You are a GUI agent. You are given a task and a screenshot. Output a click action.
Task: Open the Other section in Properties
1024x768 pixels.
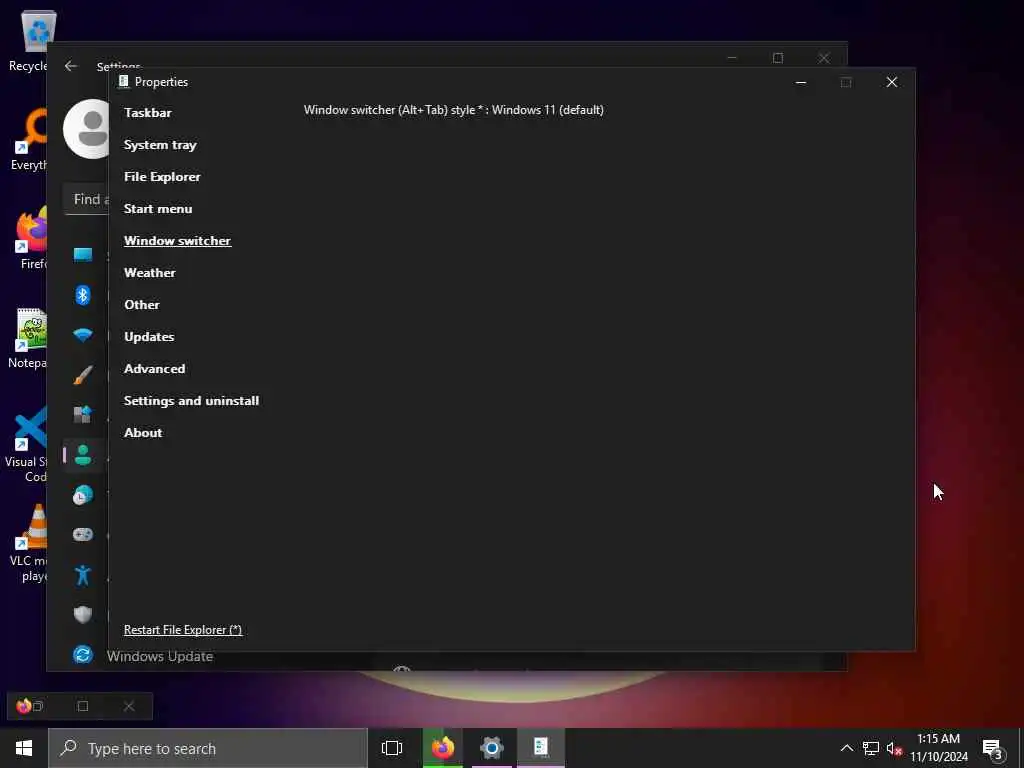(142, 305)
